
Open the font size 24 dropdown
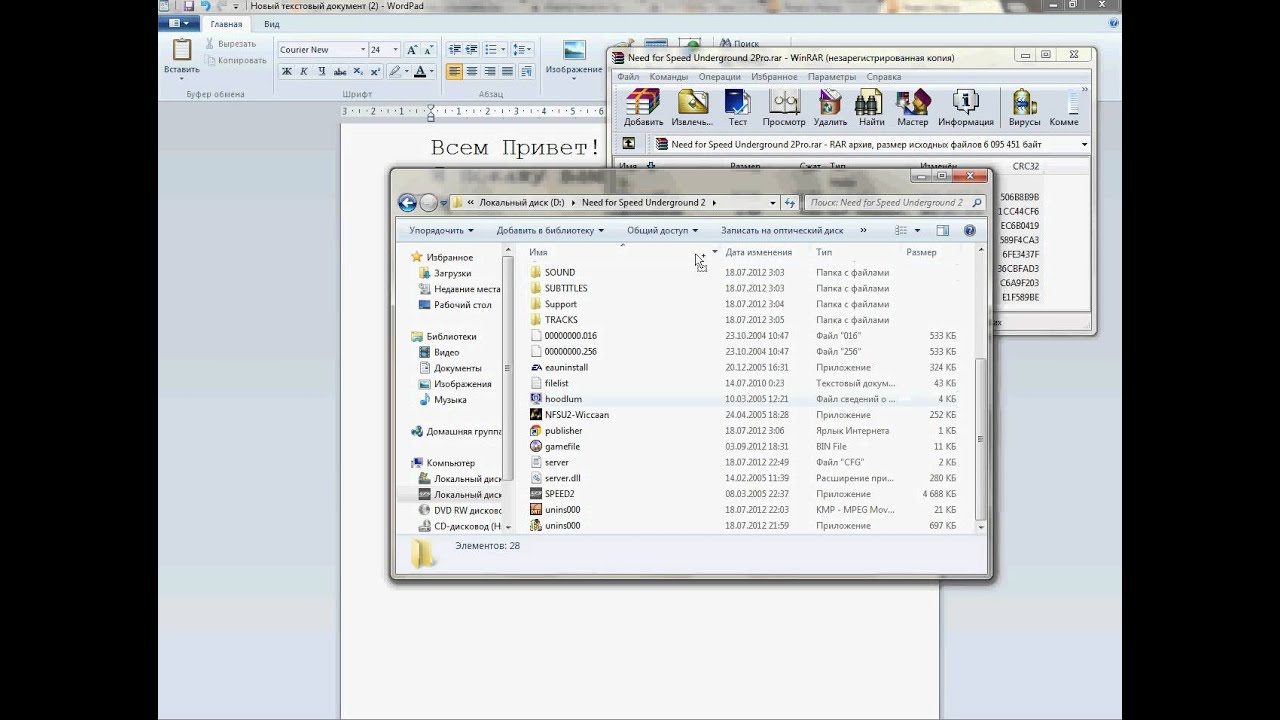[396, 49]
